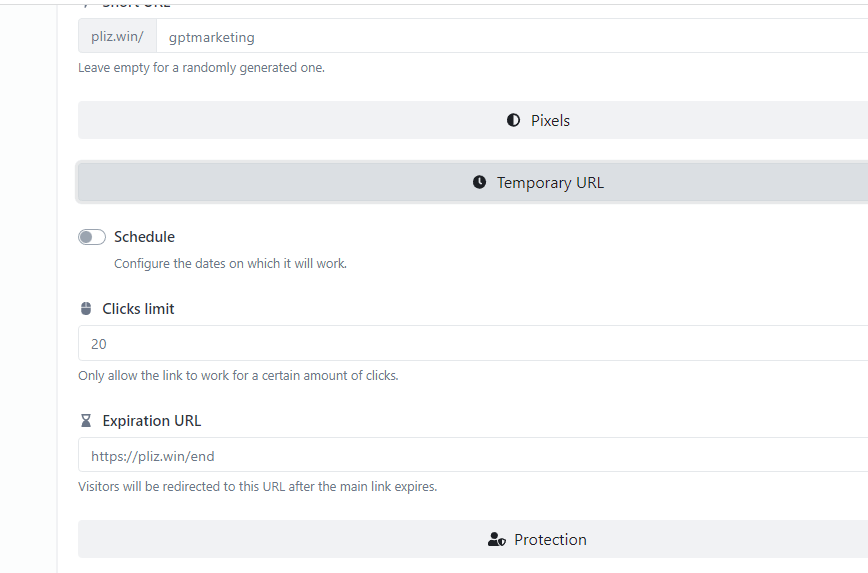
Task: Click the clock icon beside Temporary URL
Action: (x=479, y=182)
